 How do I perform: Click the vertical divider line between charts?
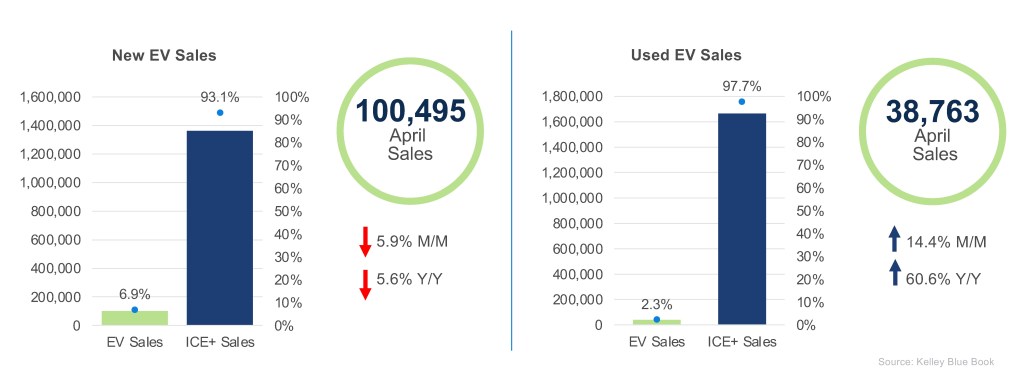click(x=512, y=189)
